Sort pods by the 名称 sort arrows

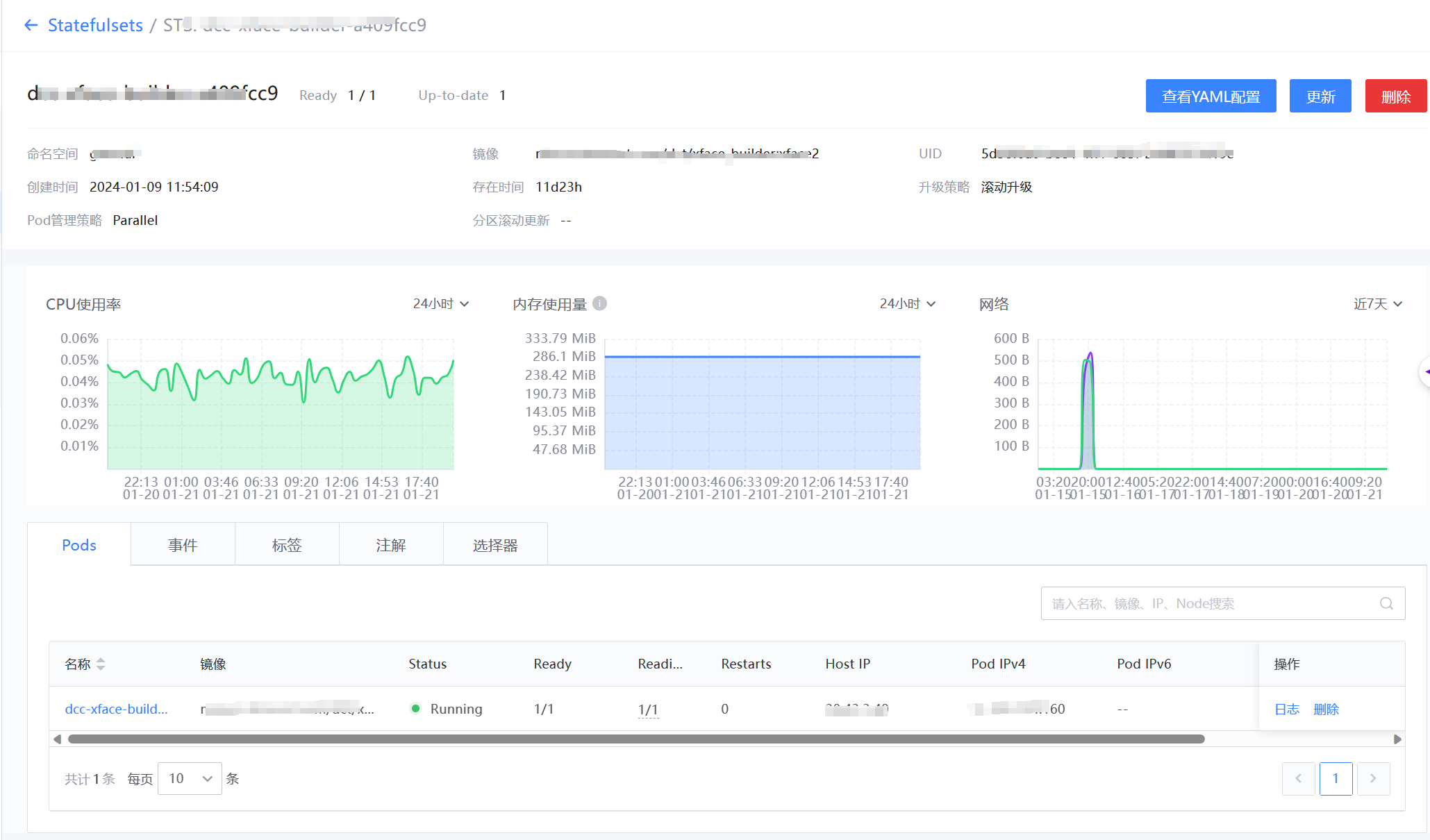click(x=101, y=664)
